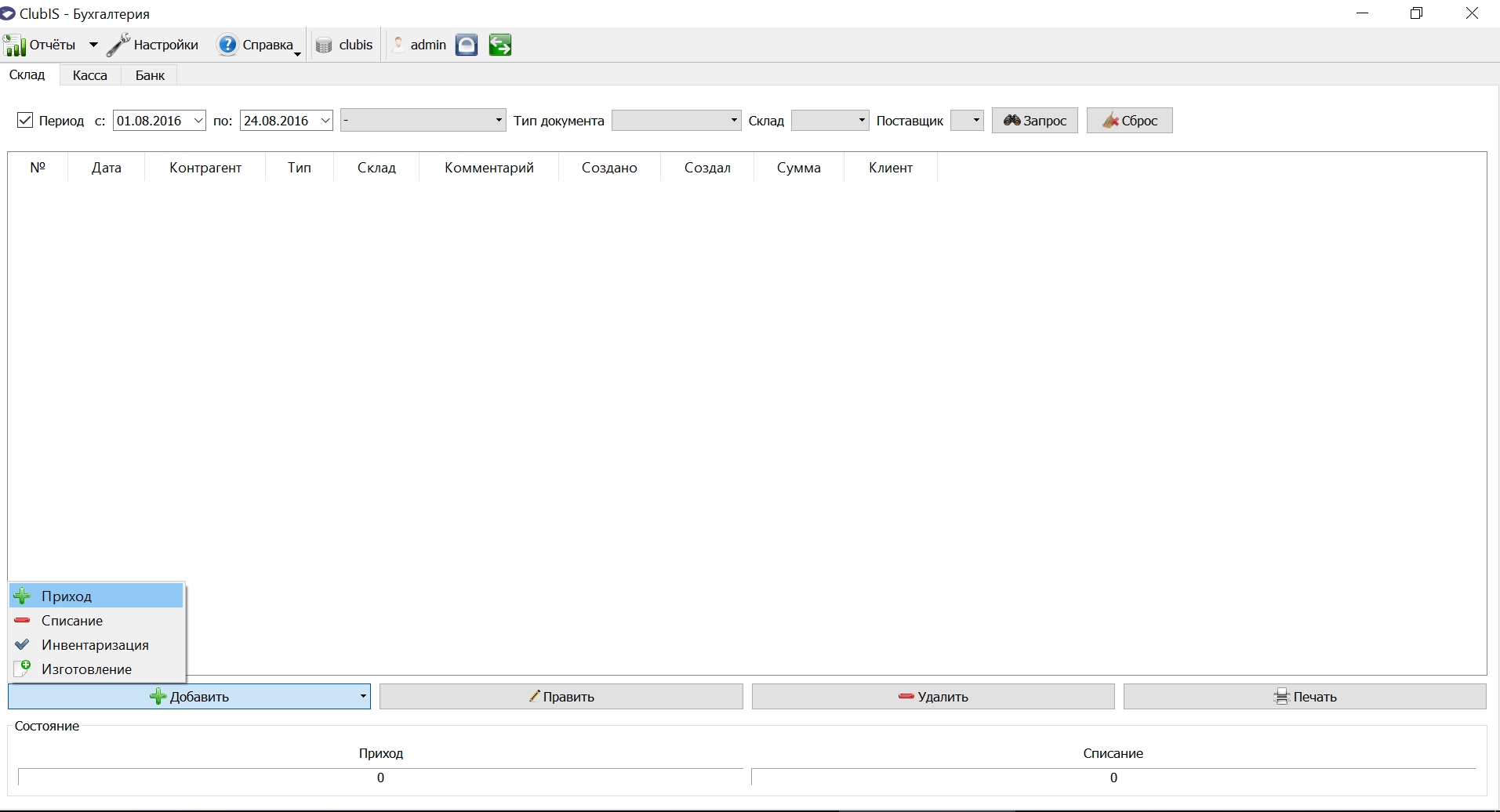Click the ClubIS app logo in the title bar

[x=8, y=14]
